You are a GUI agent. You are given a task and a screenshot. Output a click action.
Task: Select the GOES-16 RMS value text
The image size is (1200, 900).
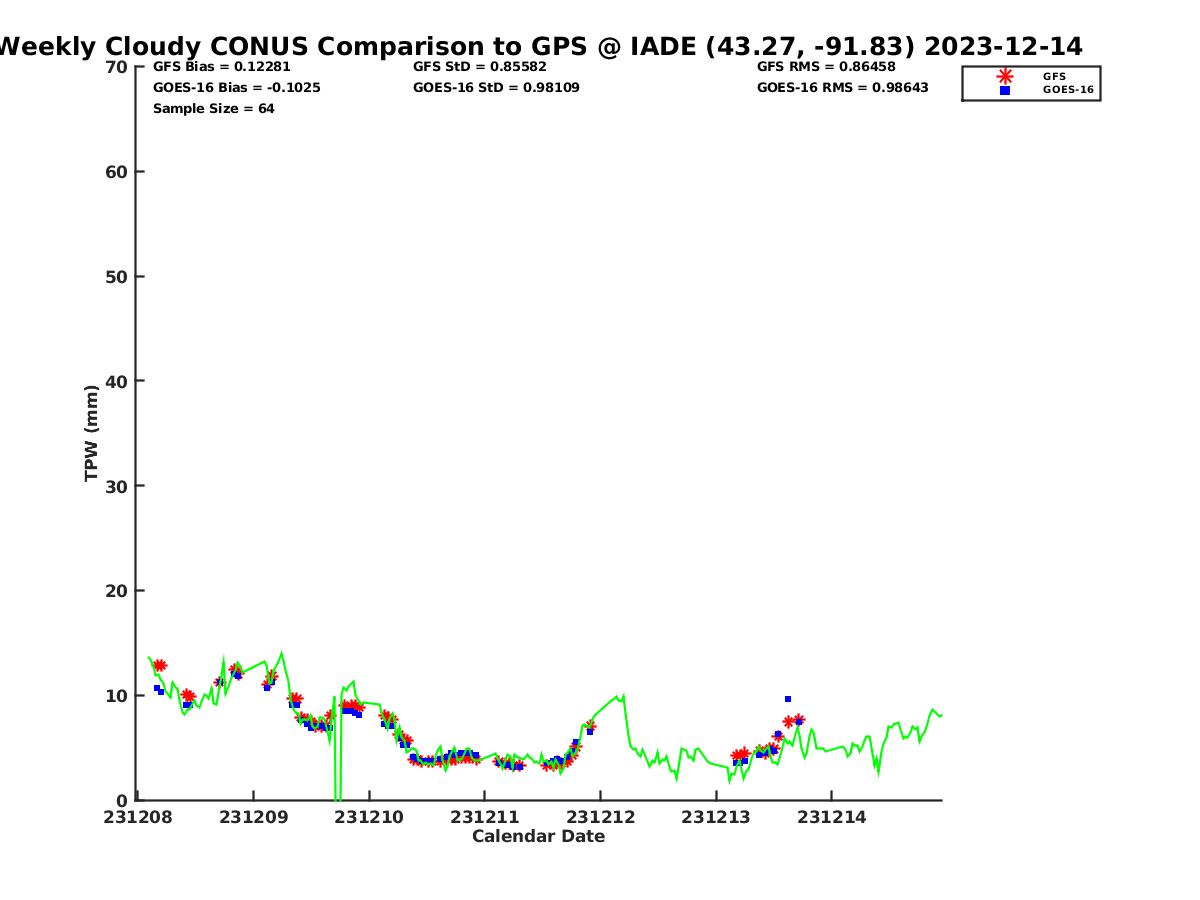pos(842,88)
